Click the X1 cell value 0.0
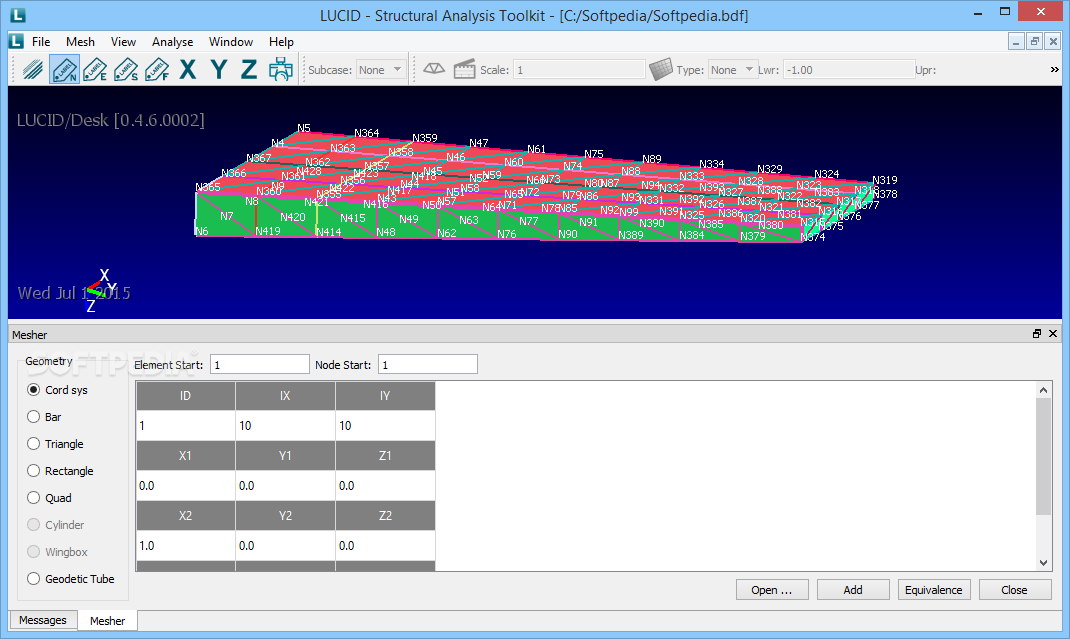The image size is (1070, 639). [x=186, y=485]
